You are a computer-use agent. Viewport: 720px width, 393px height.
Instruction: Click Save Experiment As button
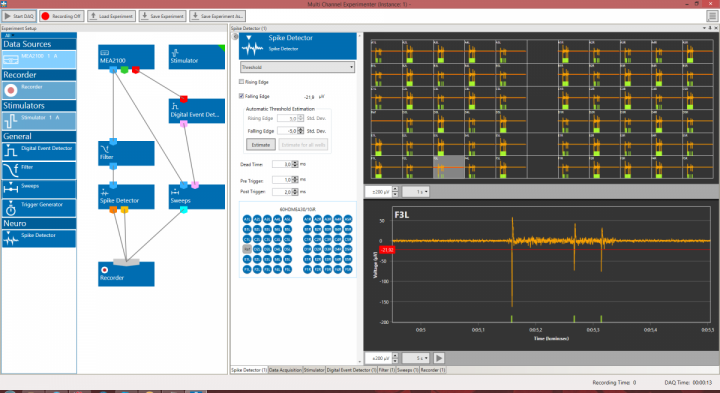click(x=217, y=16)
